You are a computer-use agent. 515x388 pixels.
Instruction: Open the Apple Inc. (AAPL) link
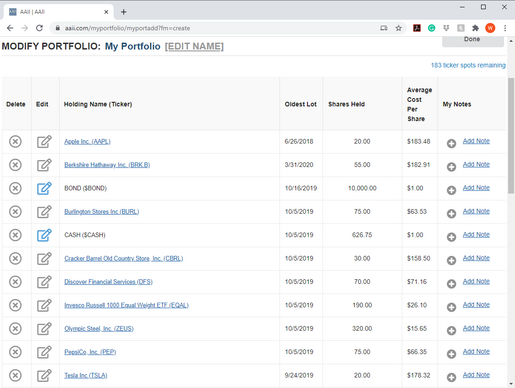pos(87,142)
